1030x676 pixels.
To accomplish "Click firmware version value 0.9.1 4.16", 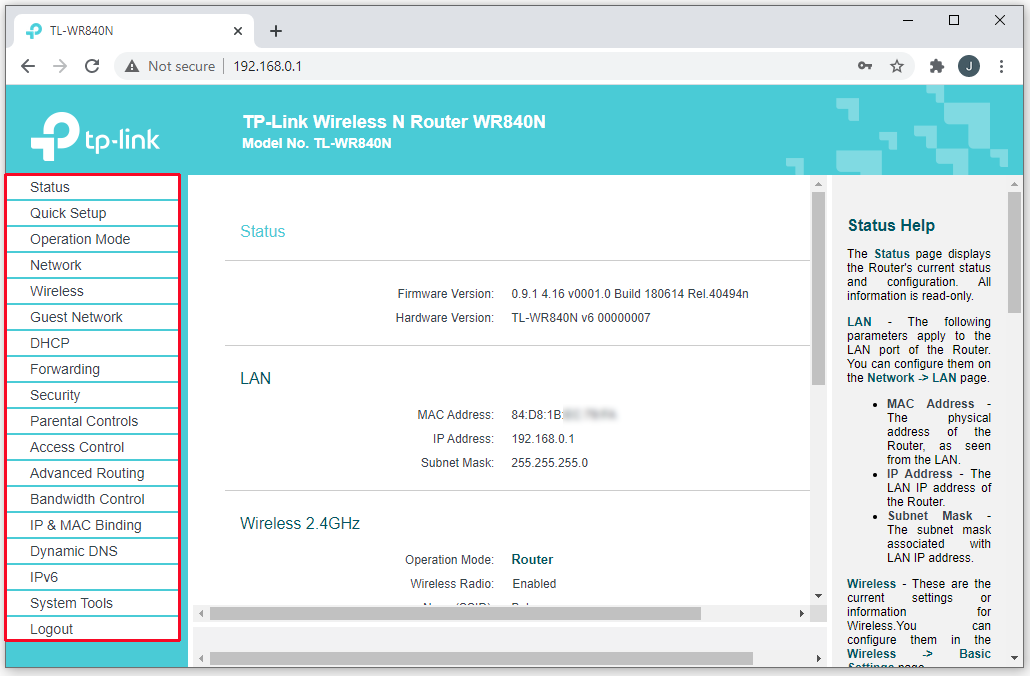I will pos(630,294).
